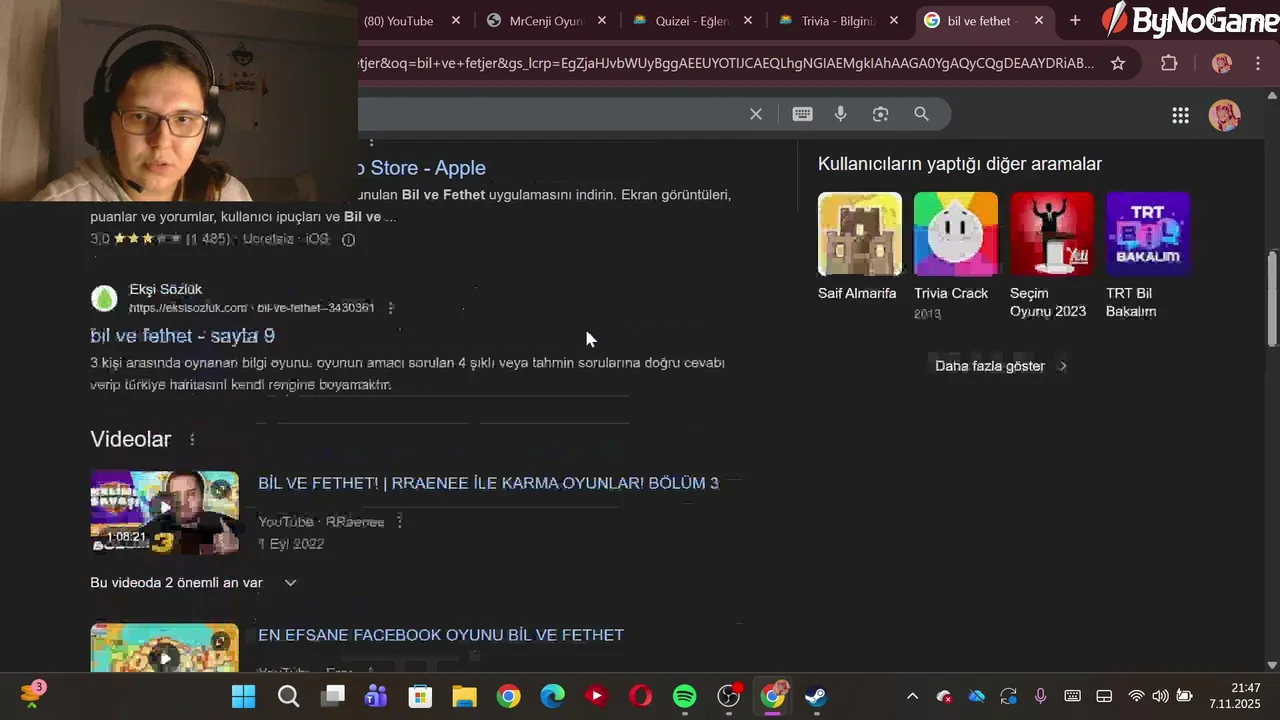Start a voice search with the microphone
Screen dimensions: 1280x720
(x=841, y=114)
